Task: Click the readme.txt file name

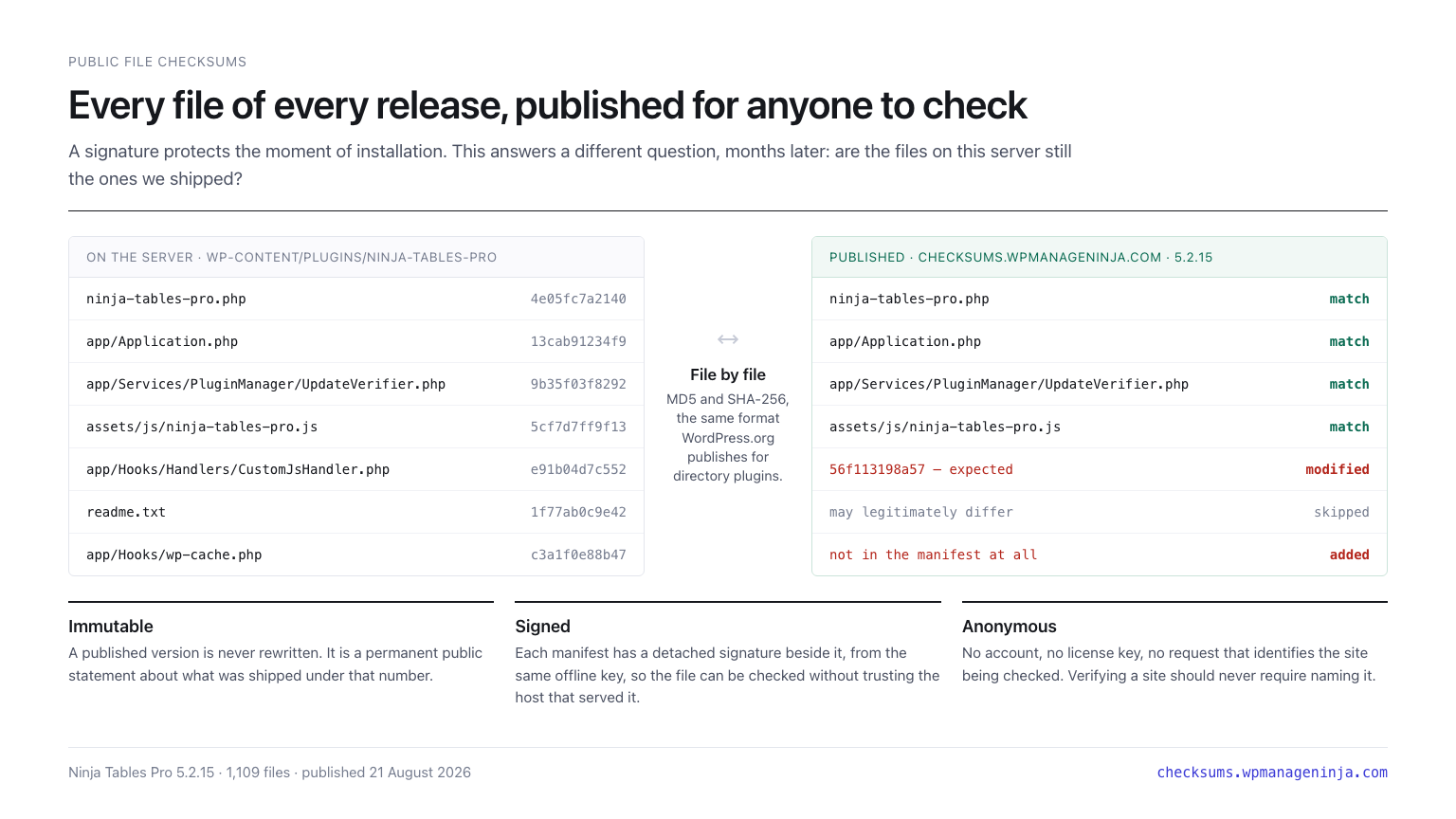Action: (126, 512)
